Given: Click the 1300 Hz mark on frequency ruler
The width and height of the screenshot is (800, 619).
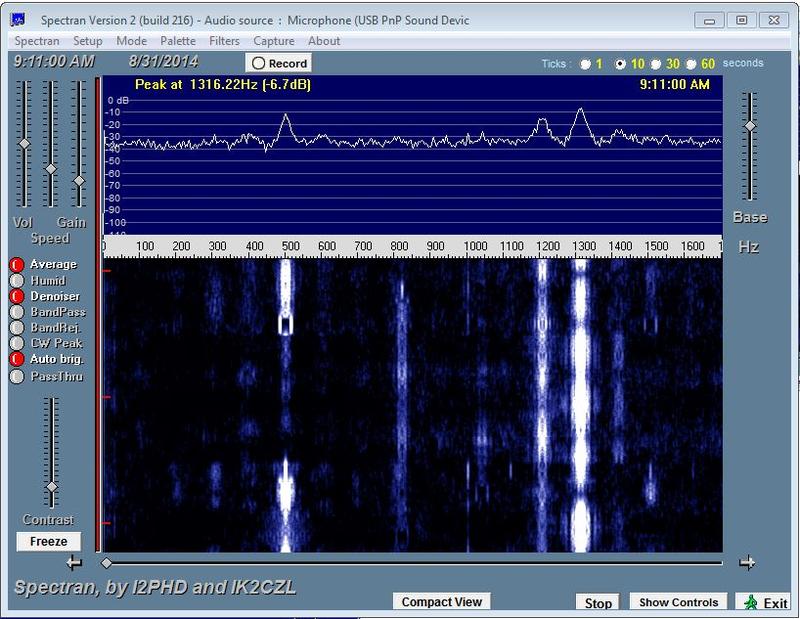Looking at the screenshot, I should pos(584,246).
